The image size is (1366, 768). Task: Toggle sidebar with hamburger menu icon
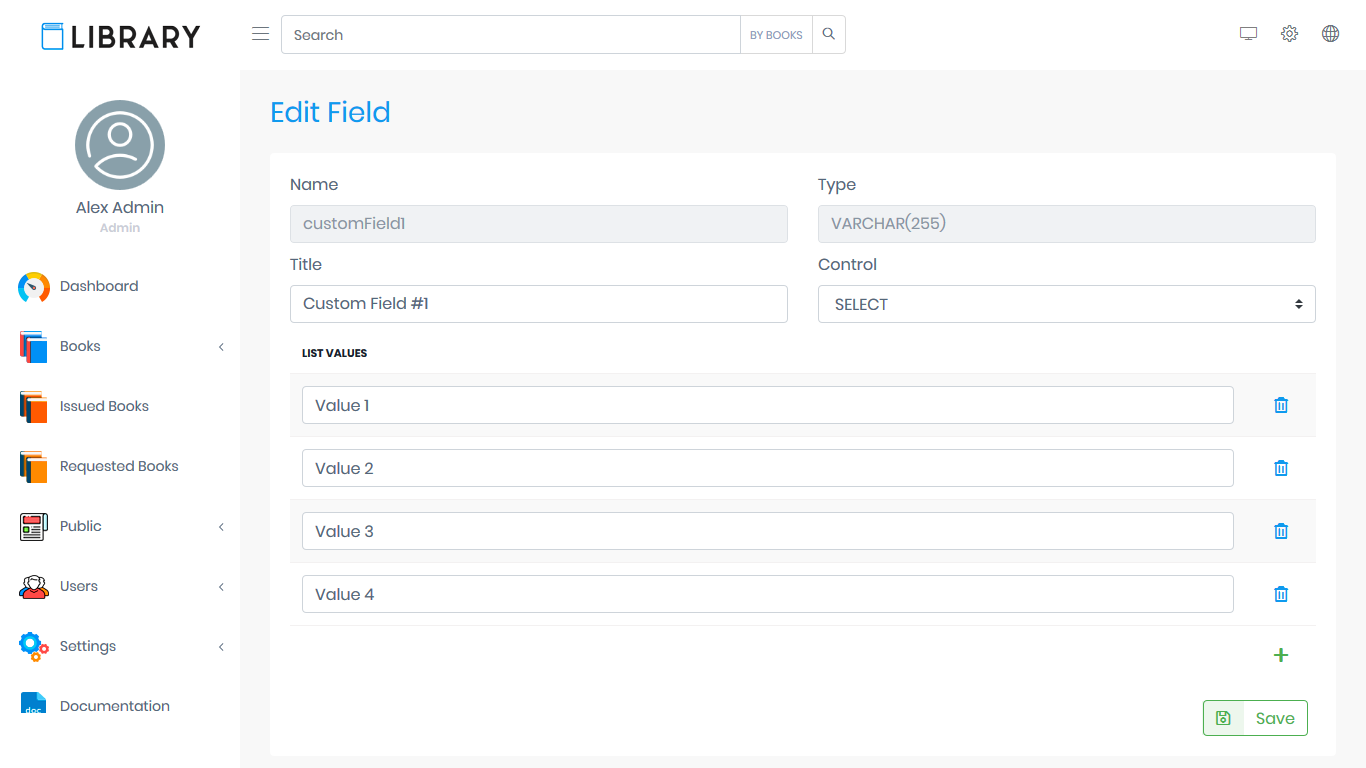(x=261, y=34)
